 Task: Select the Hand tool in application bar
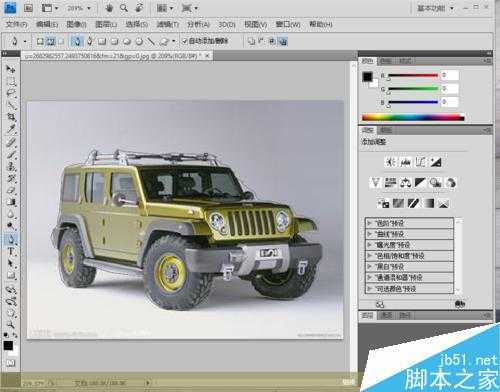[109, 8]
